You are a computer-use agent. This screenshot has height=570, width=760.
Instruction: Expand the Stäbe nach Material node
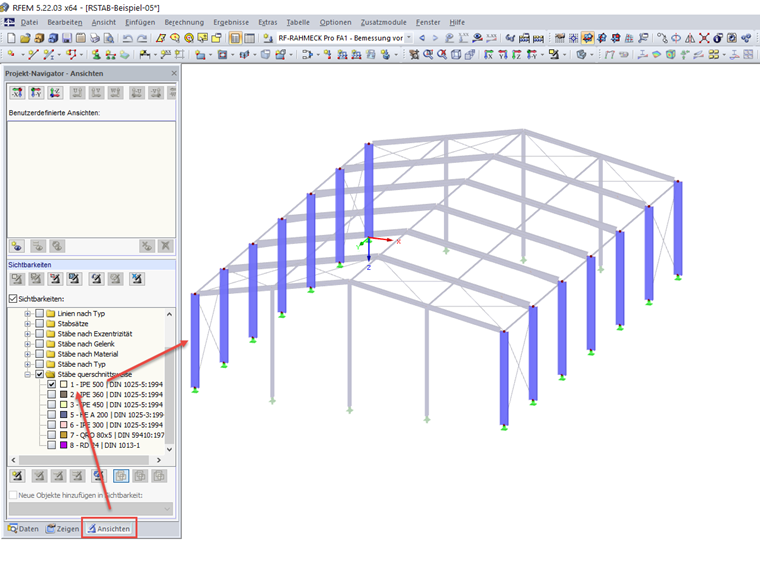tap(28, 354)
